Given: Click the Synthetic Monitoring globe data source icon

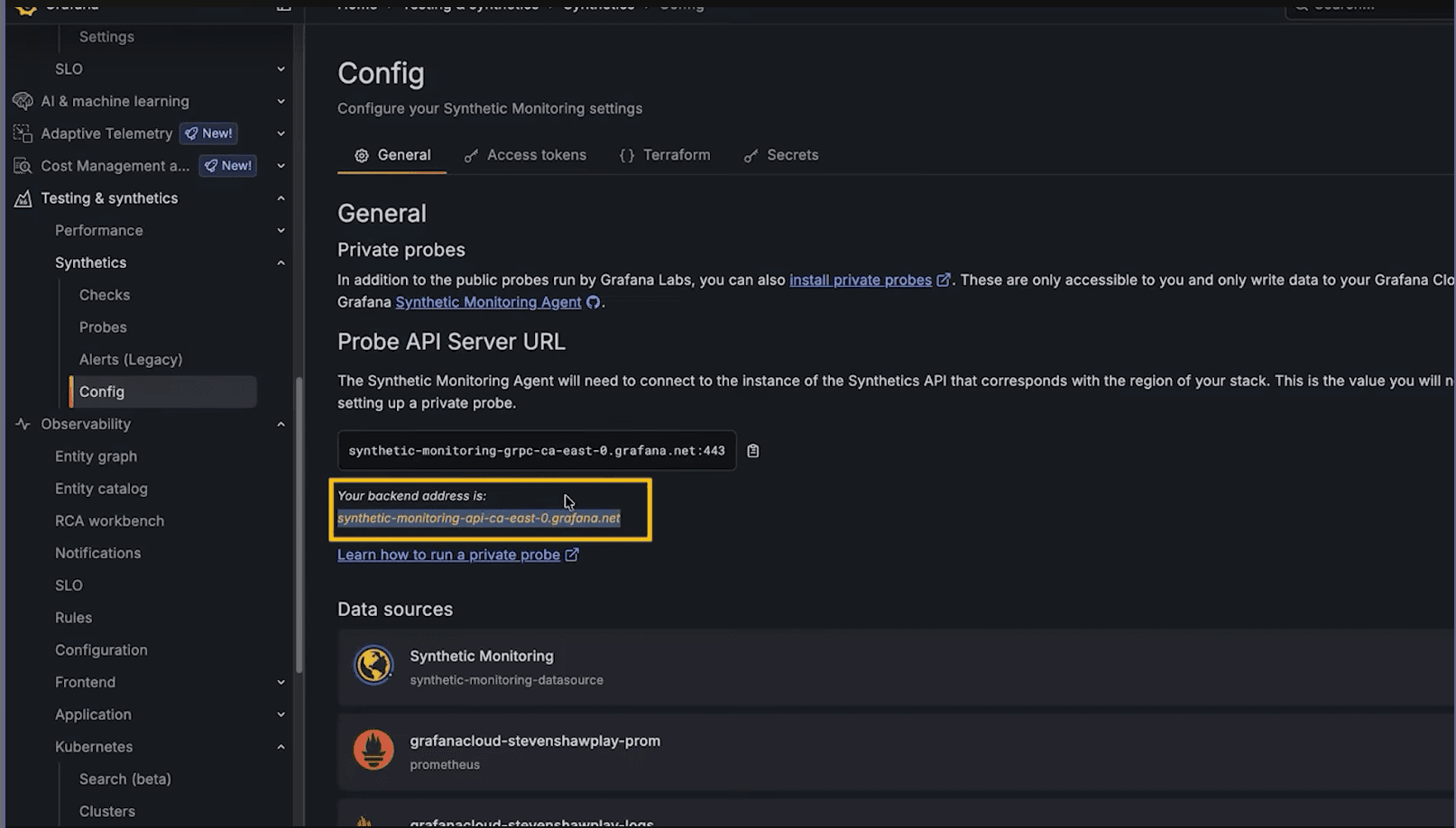Looking at the screenshot, I should coord(373,665).
